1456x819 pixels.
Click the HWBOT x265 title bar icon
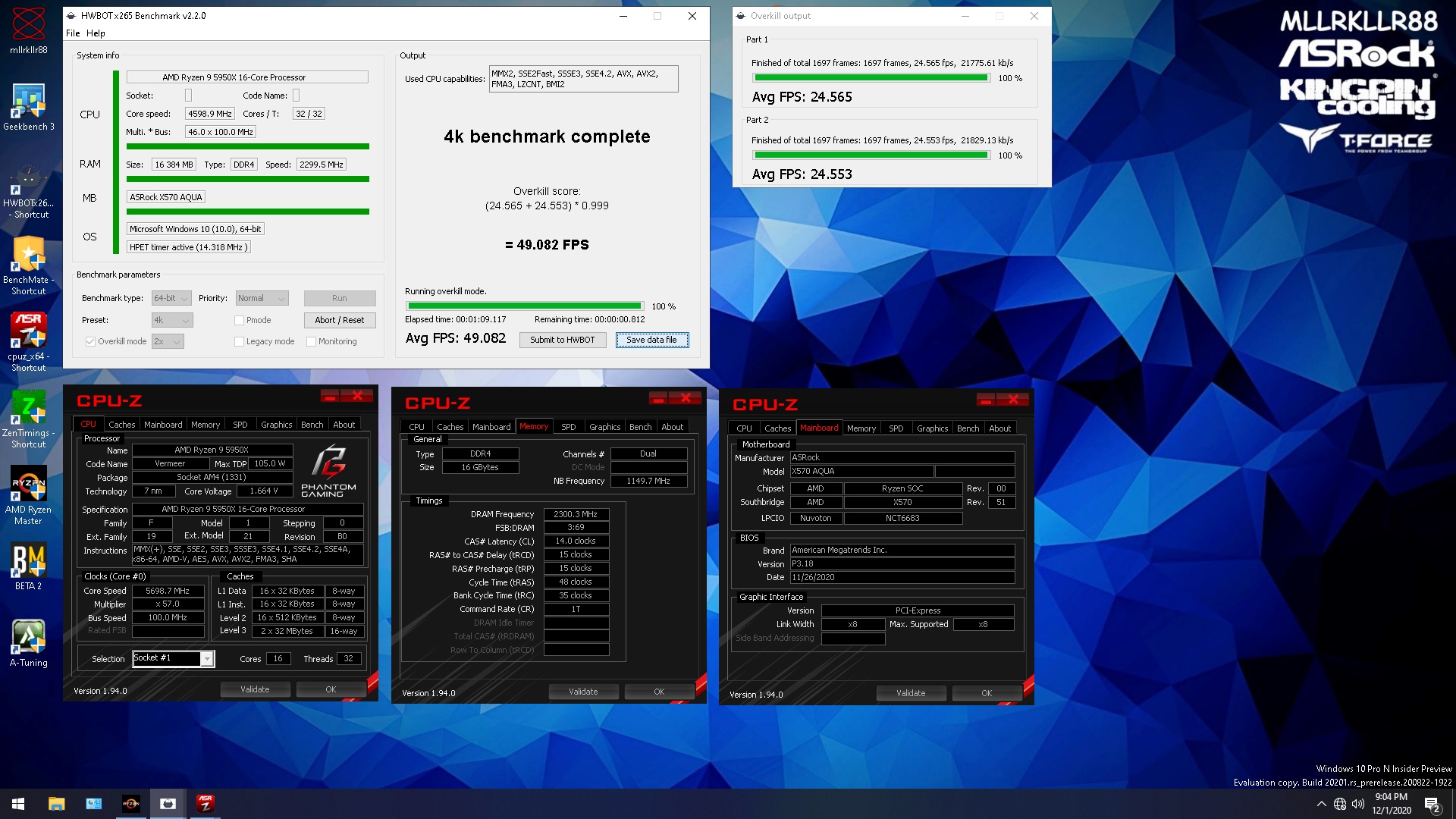(x=71, y=16)
